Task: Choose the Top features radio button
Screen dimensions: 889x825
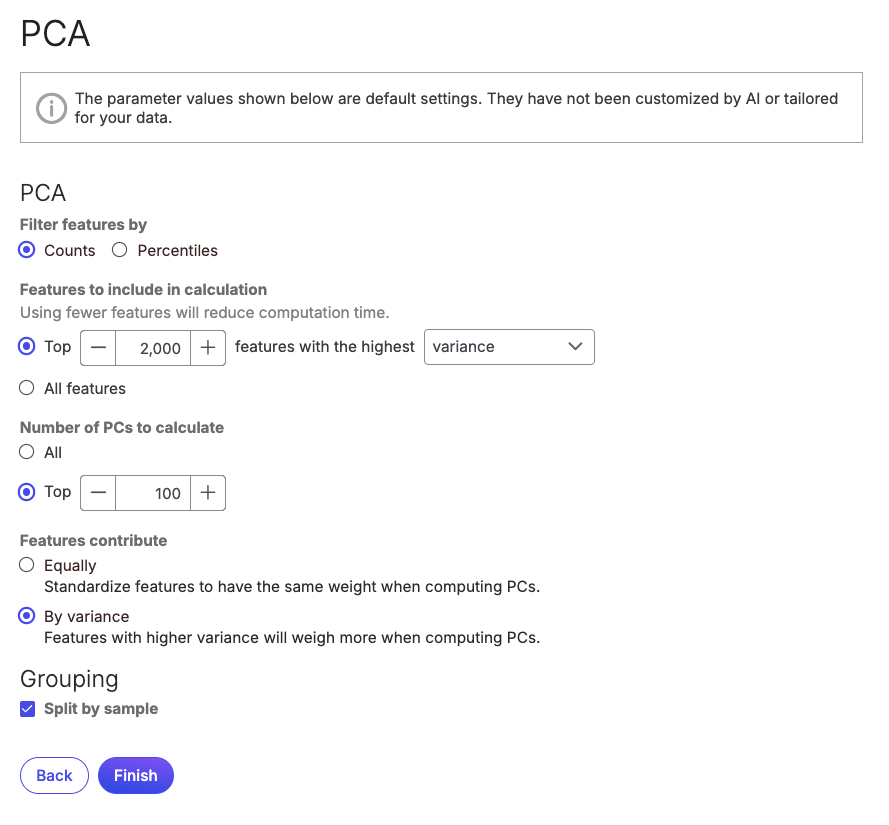Action: tap(28, 347)
